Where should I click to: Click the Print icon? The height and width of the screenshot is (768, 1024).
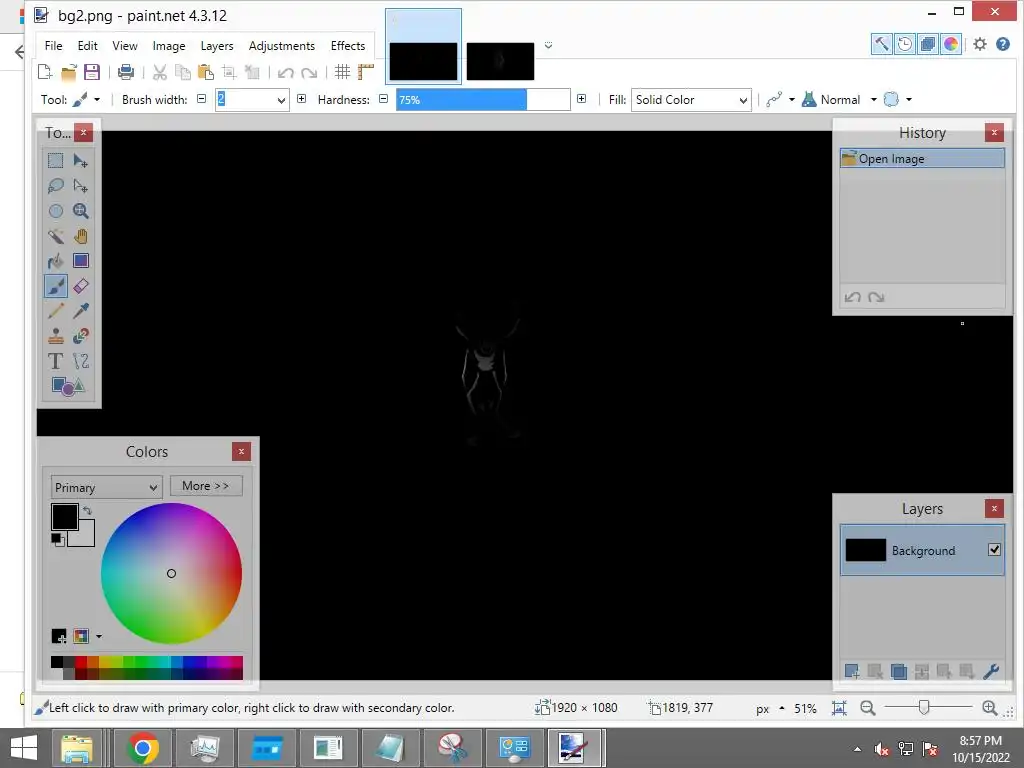click(126, 72)
